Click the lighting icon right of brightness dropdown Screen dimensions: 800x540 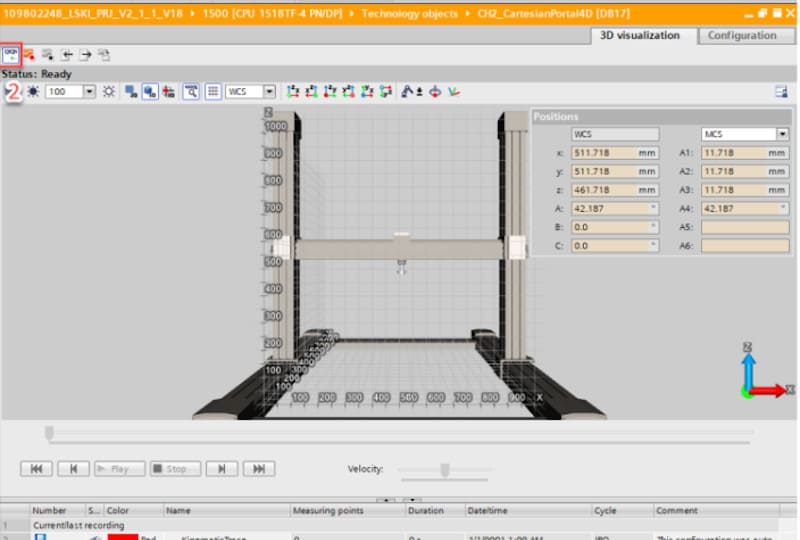[108, 91]
